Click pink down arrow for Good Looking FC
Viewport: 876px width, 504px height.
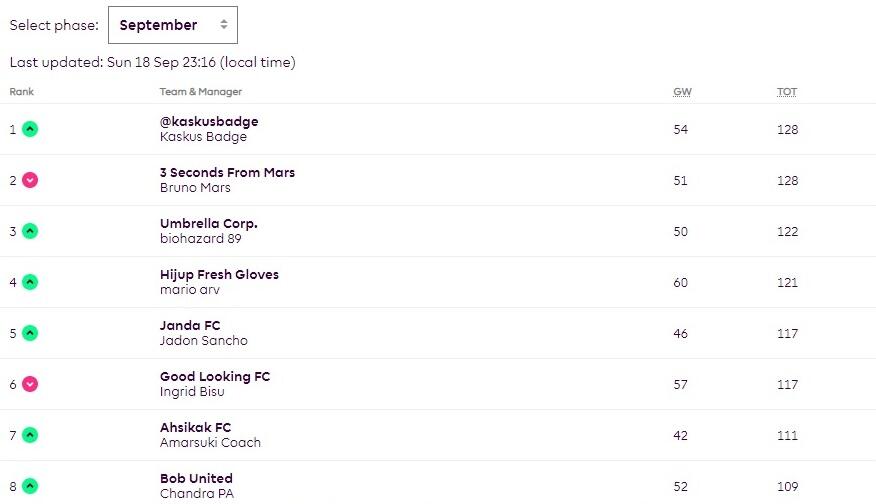[x=30, y=384]
